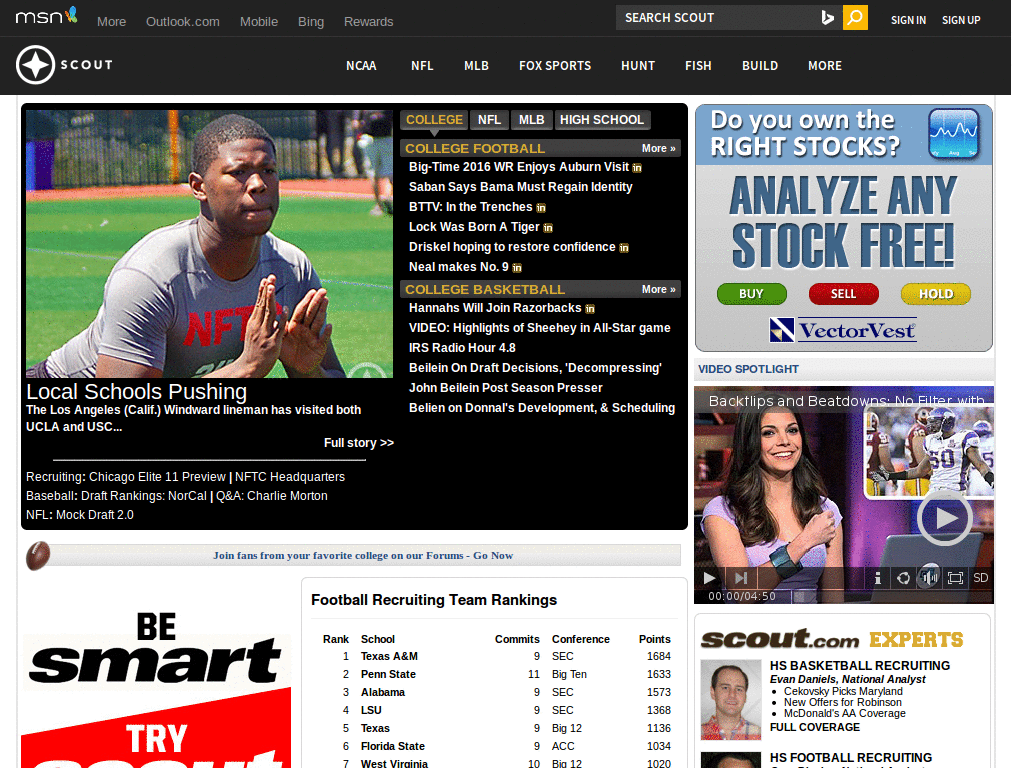Open video info icon in player
1024x768 pixels.
click(x=878, y=578)
